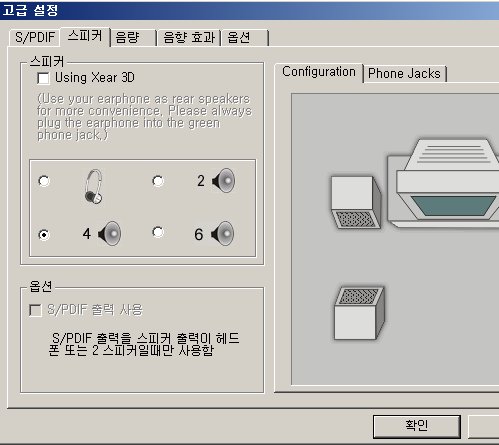
Task: Toggle the S/PDIF 출력 사용 checkbox
Action: tap(35, 310)
